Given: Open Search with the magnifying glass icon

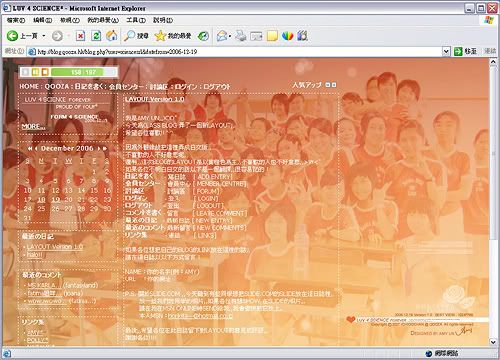Looking at the screenshot, I should click(136, 36).
